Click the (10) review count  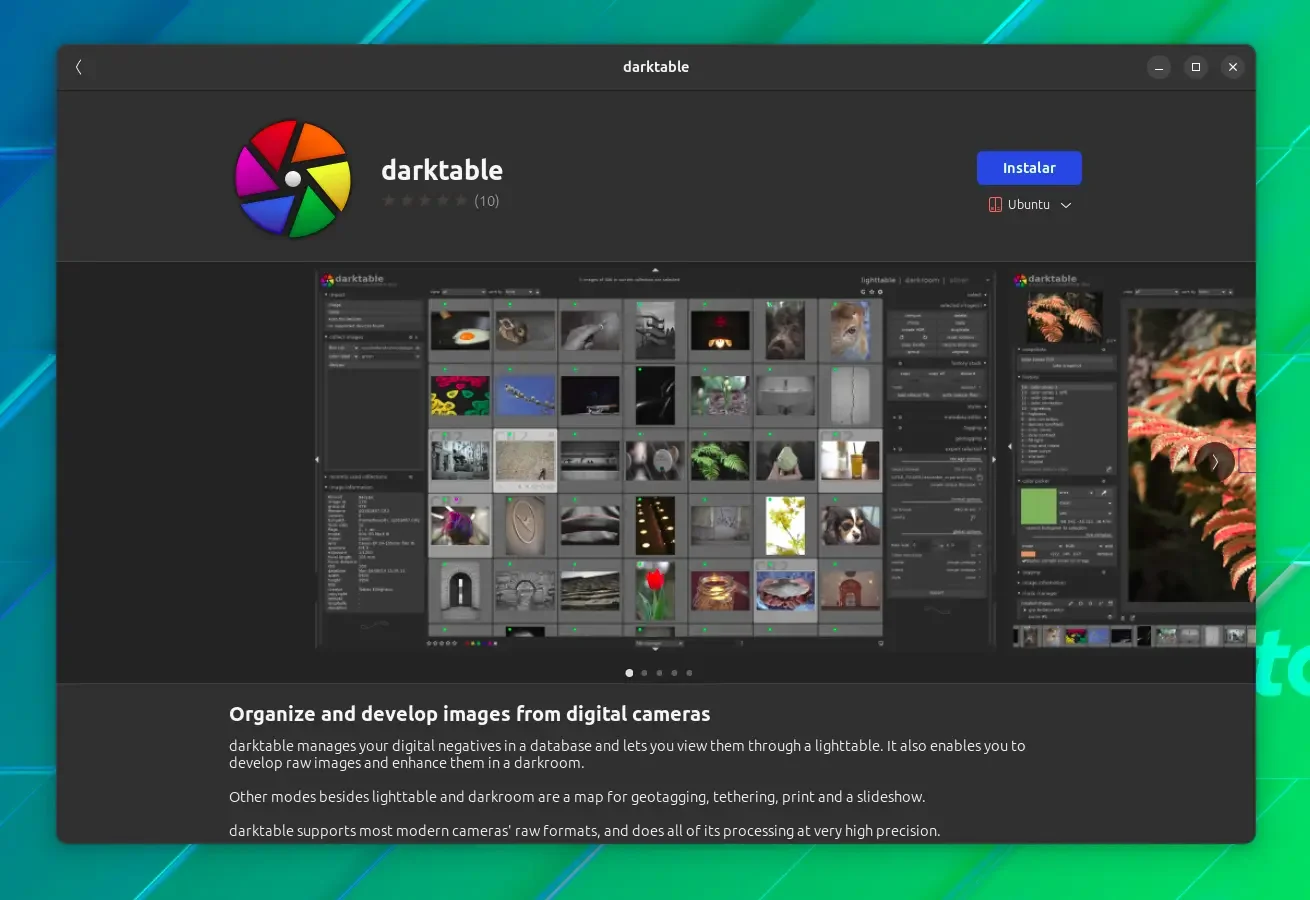coord(487,201)
